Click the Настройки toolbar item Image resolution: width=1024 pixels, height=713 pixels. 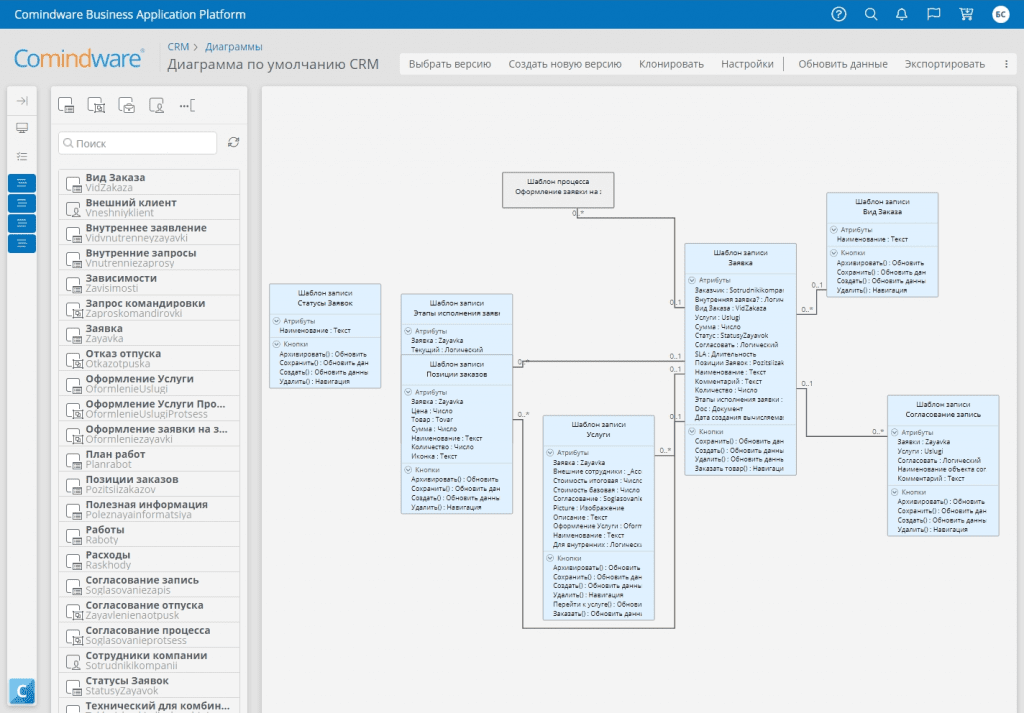coord(747,64)
